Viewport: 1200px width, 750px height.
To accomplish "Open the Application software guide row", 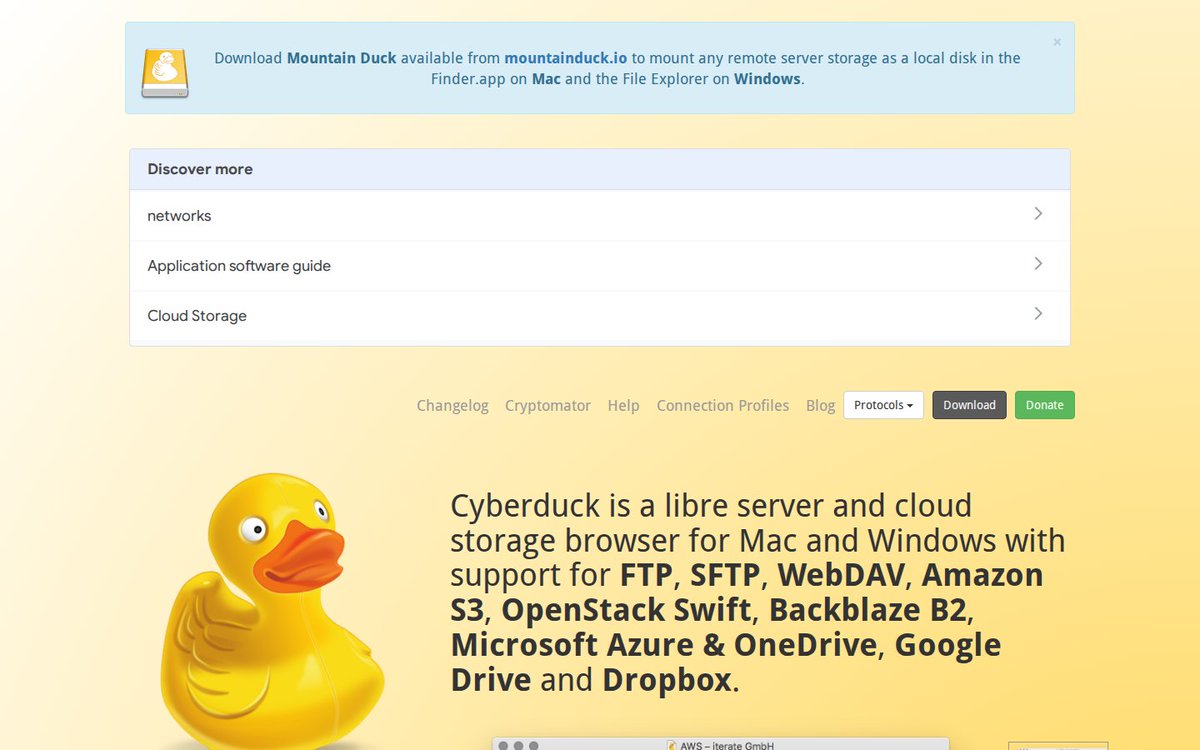I will [x=600, y=265].
